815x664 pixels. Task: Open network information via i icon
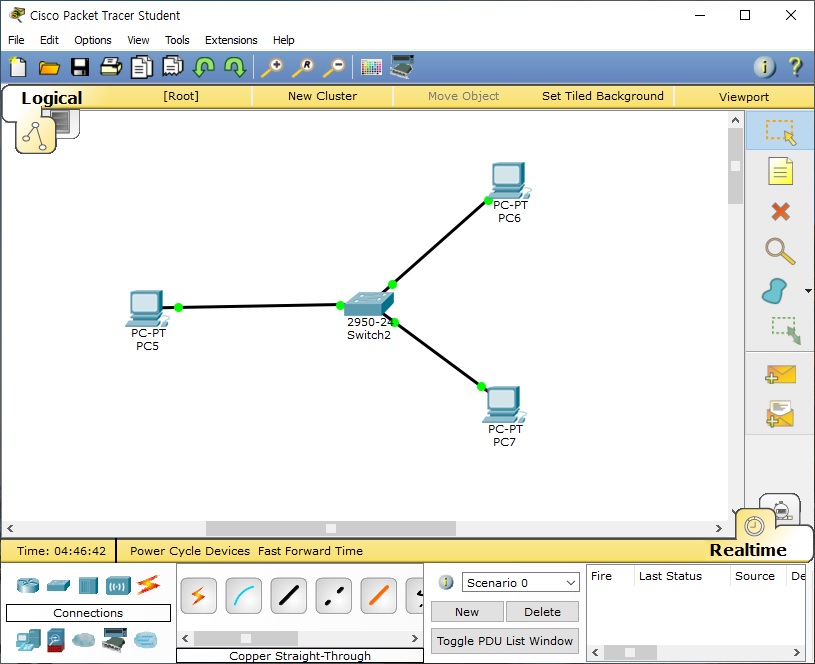tap(764, 67)
